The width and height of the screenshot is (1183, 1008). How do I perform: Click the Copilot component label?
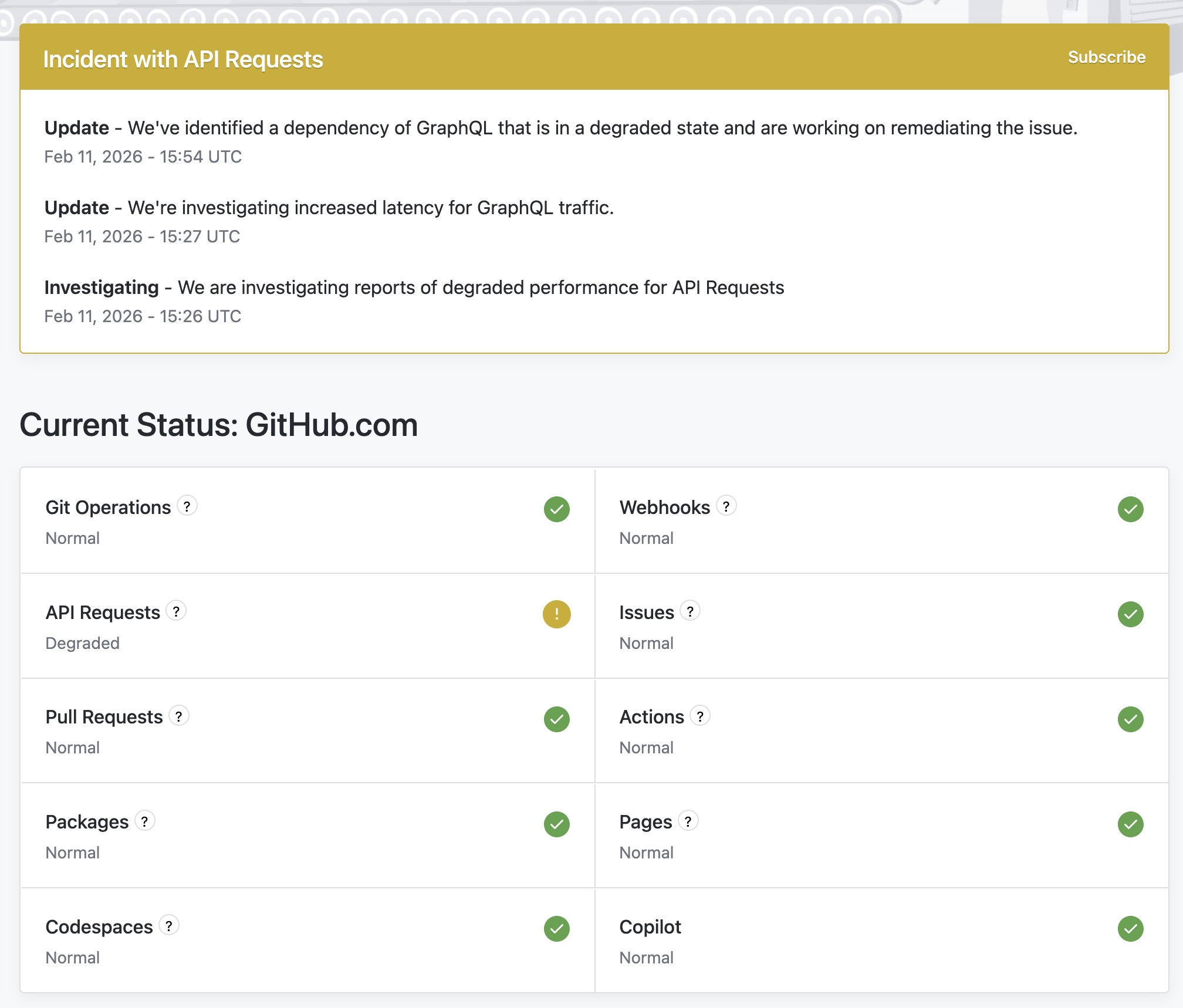(650, 927)
